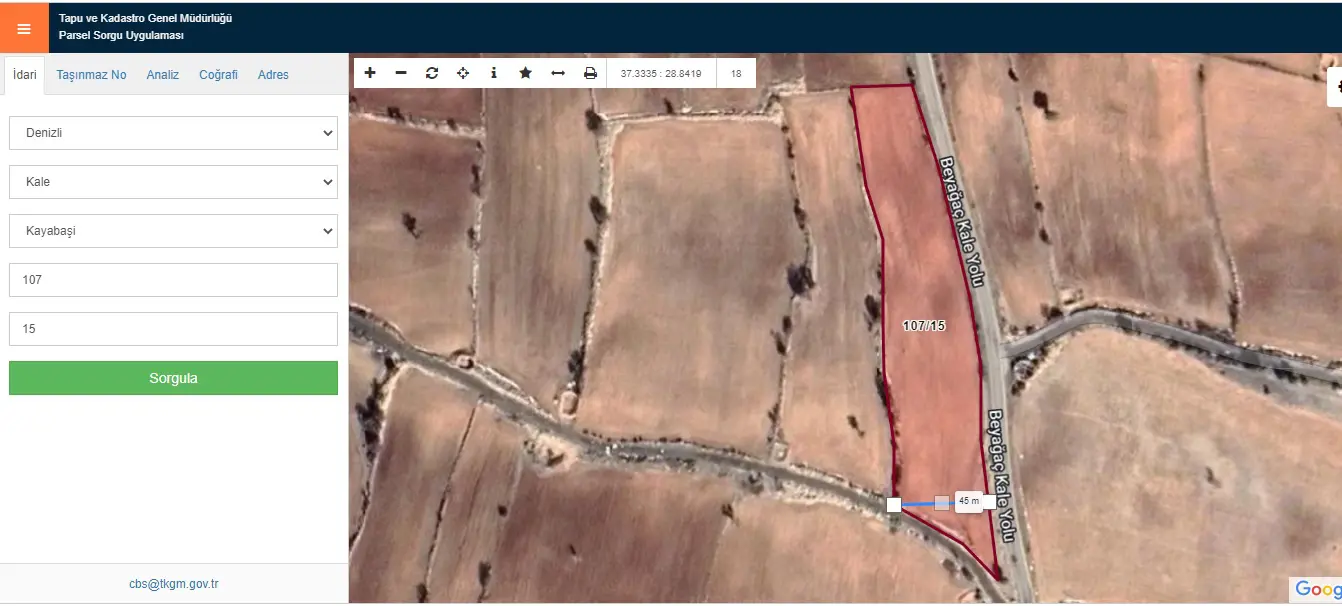Zoom out with the minus icon

click(401, 73)
